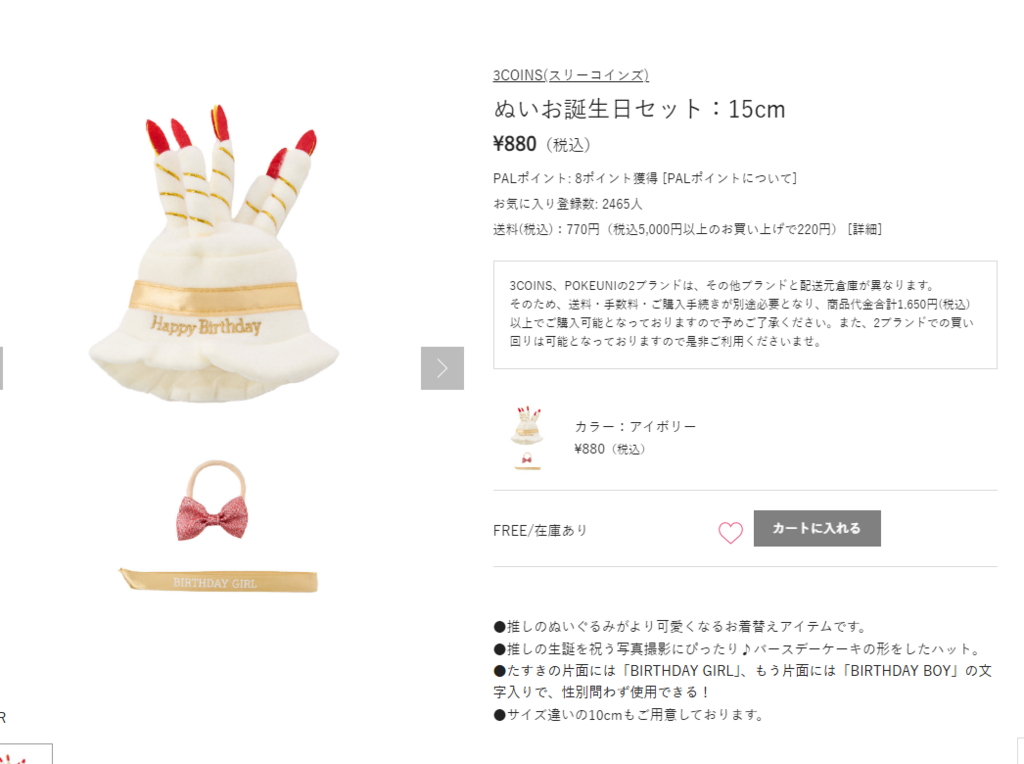Image resolution: width=1024 pixels, height=764 pixels.
Task: Select the FREE/在庫あり size row
Action: pyautogui.click(x=745, y=528)
